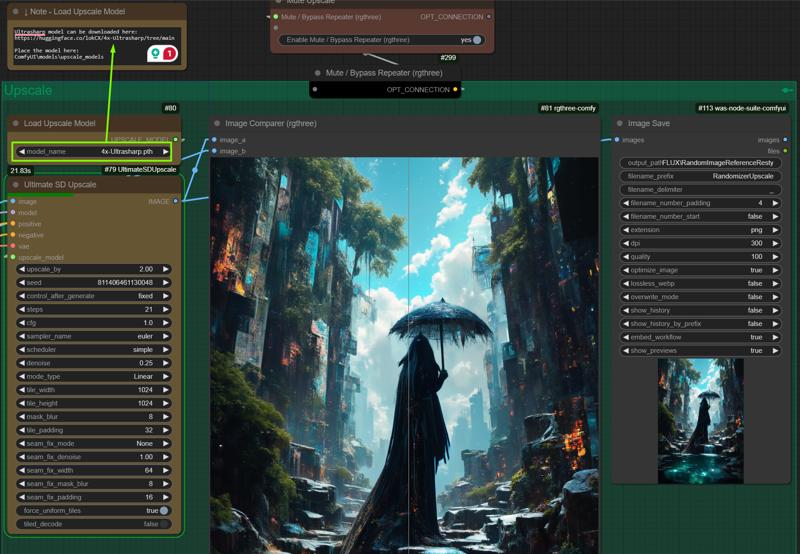Click the negative input socket
This screenshot has width=800, height=554.
click(13, 235)
